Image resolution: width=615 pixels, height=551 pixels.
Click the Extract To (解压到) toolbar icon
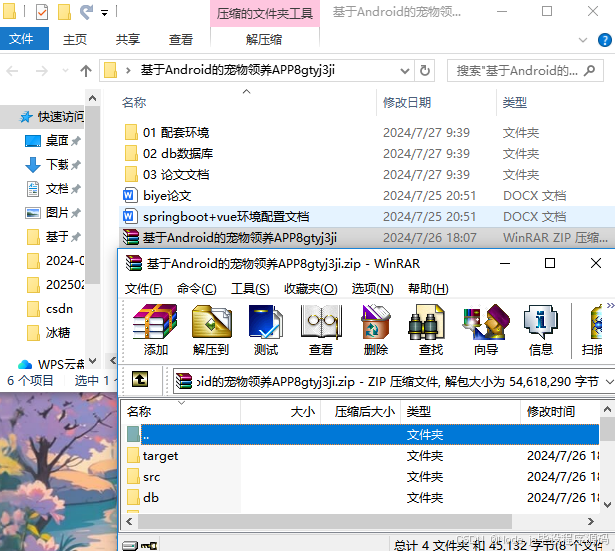click(x=211, y=330)
